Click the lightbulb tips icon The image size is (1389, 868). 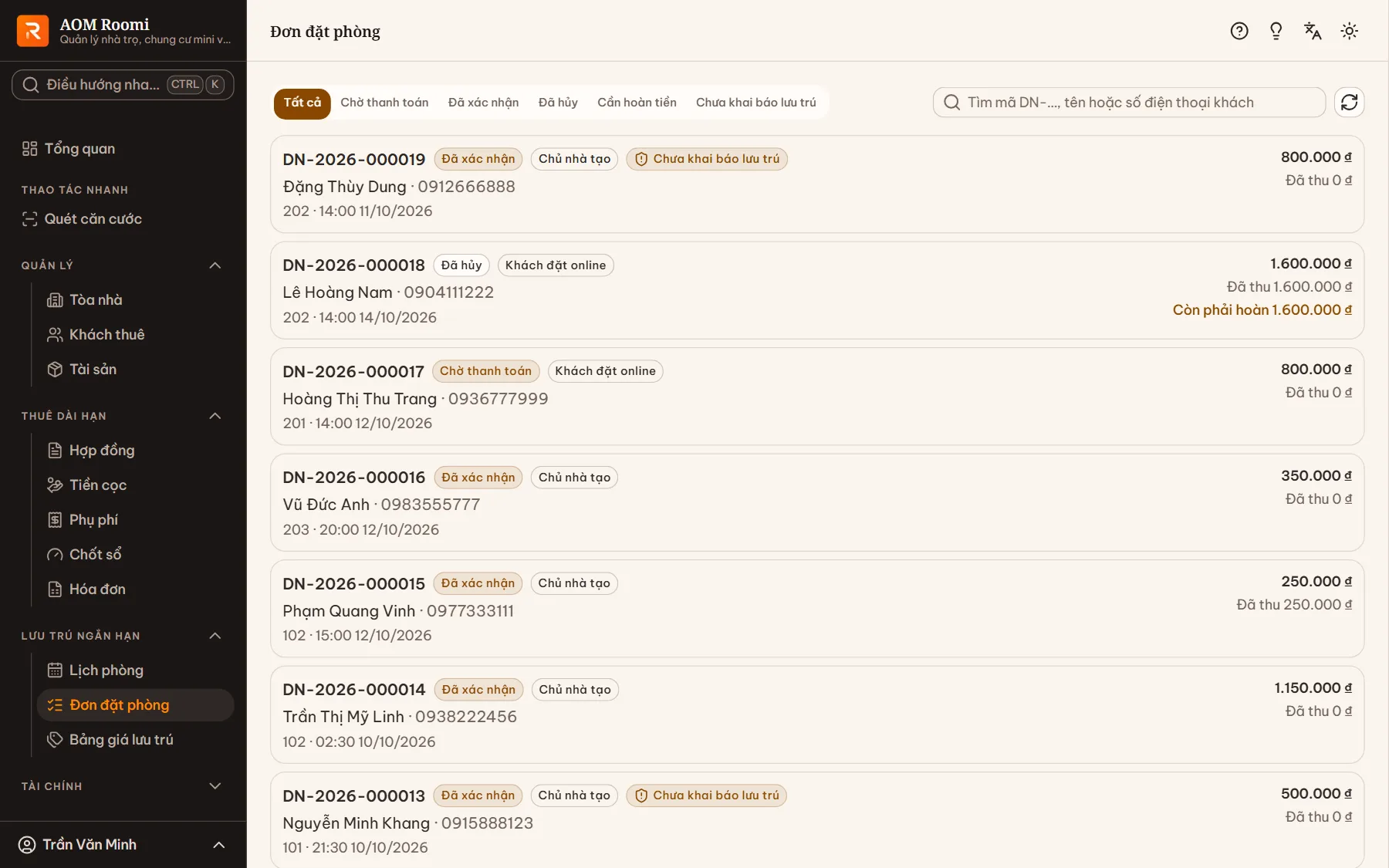pyautogui.click(x=1276, y=31)
